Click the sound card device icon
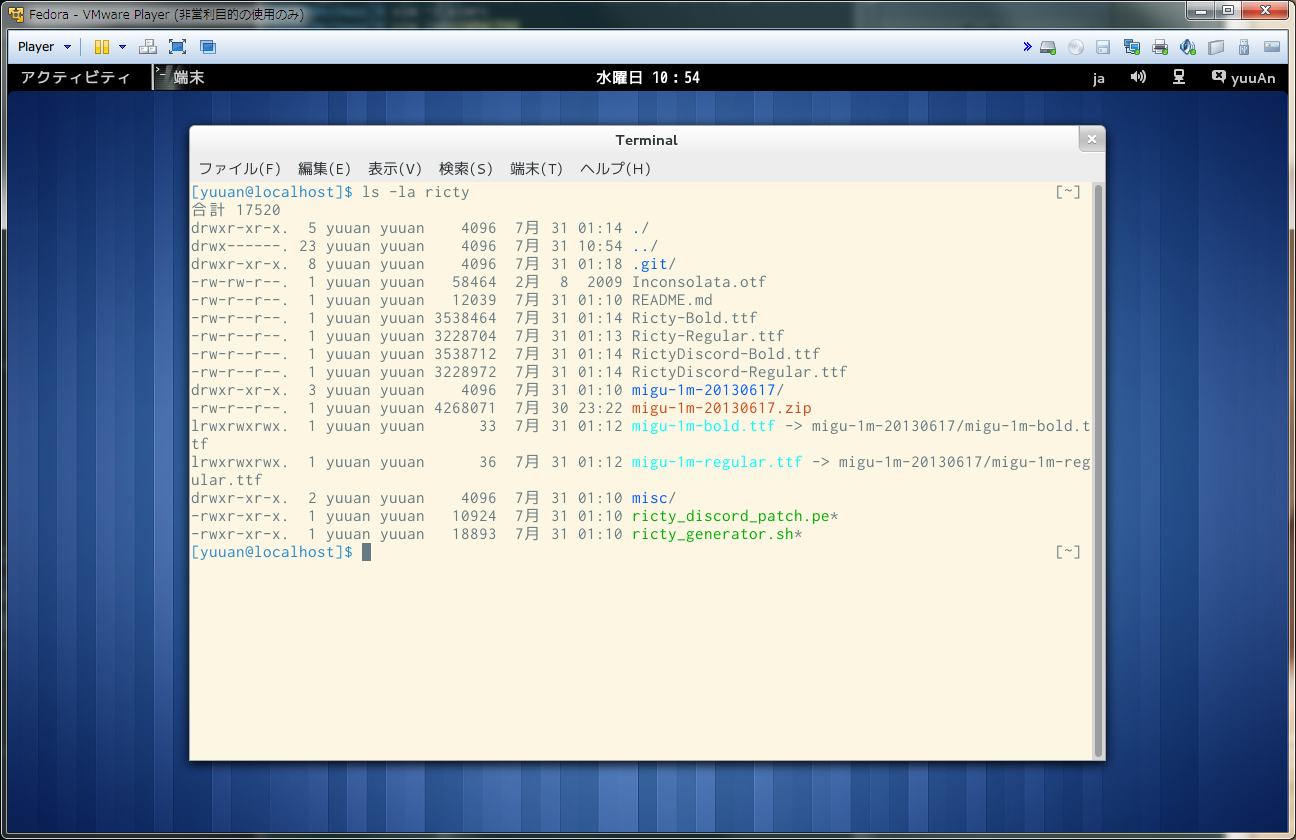 (1188, 47)
